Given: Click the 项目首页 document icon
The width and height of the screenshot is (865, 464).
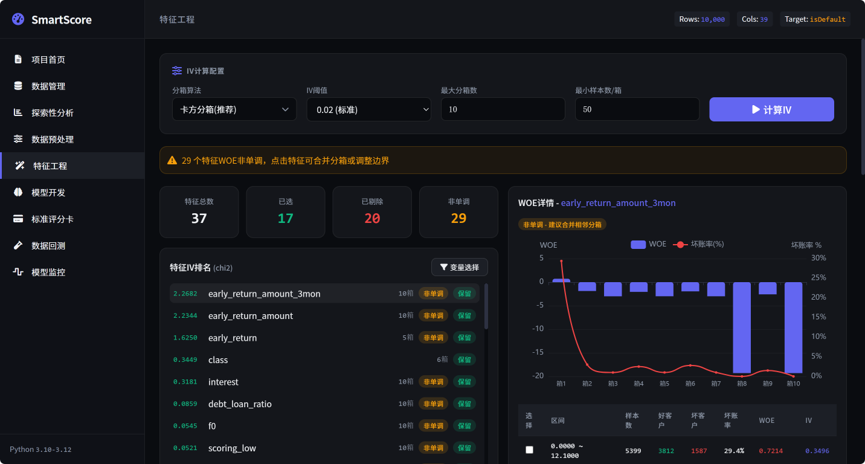Looking at the screenshot, I should click(x=18, y=59).
